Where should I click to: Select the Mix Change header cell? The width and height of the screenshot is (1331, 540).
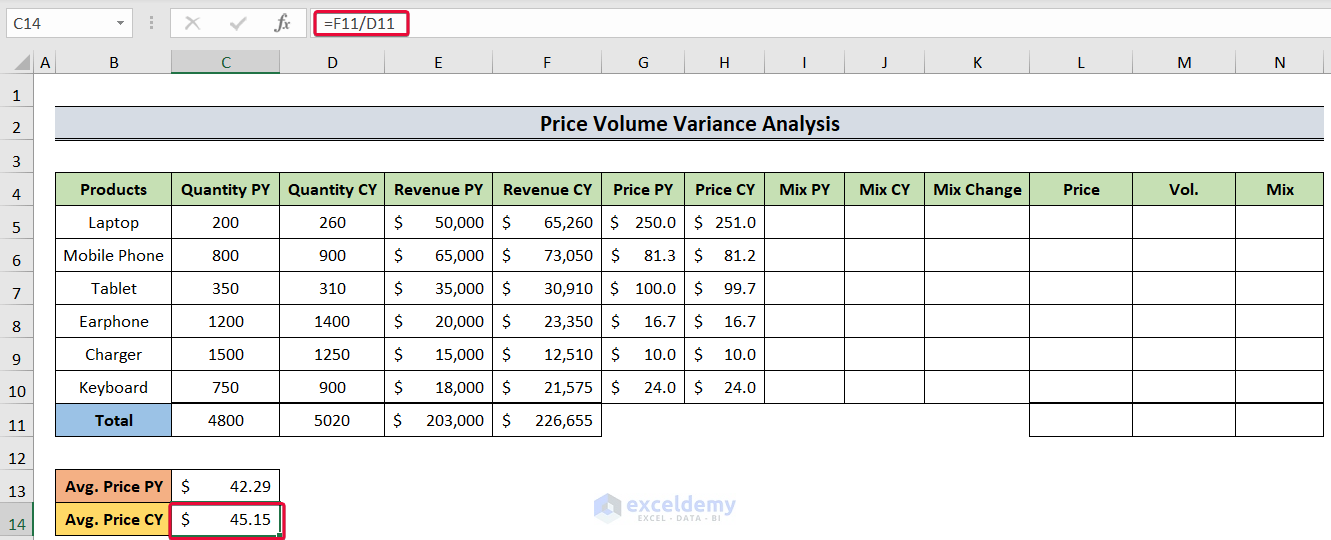coord(977,190)
